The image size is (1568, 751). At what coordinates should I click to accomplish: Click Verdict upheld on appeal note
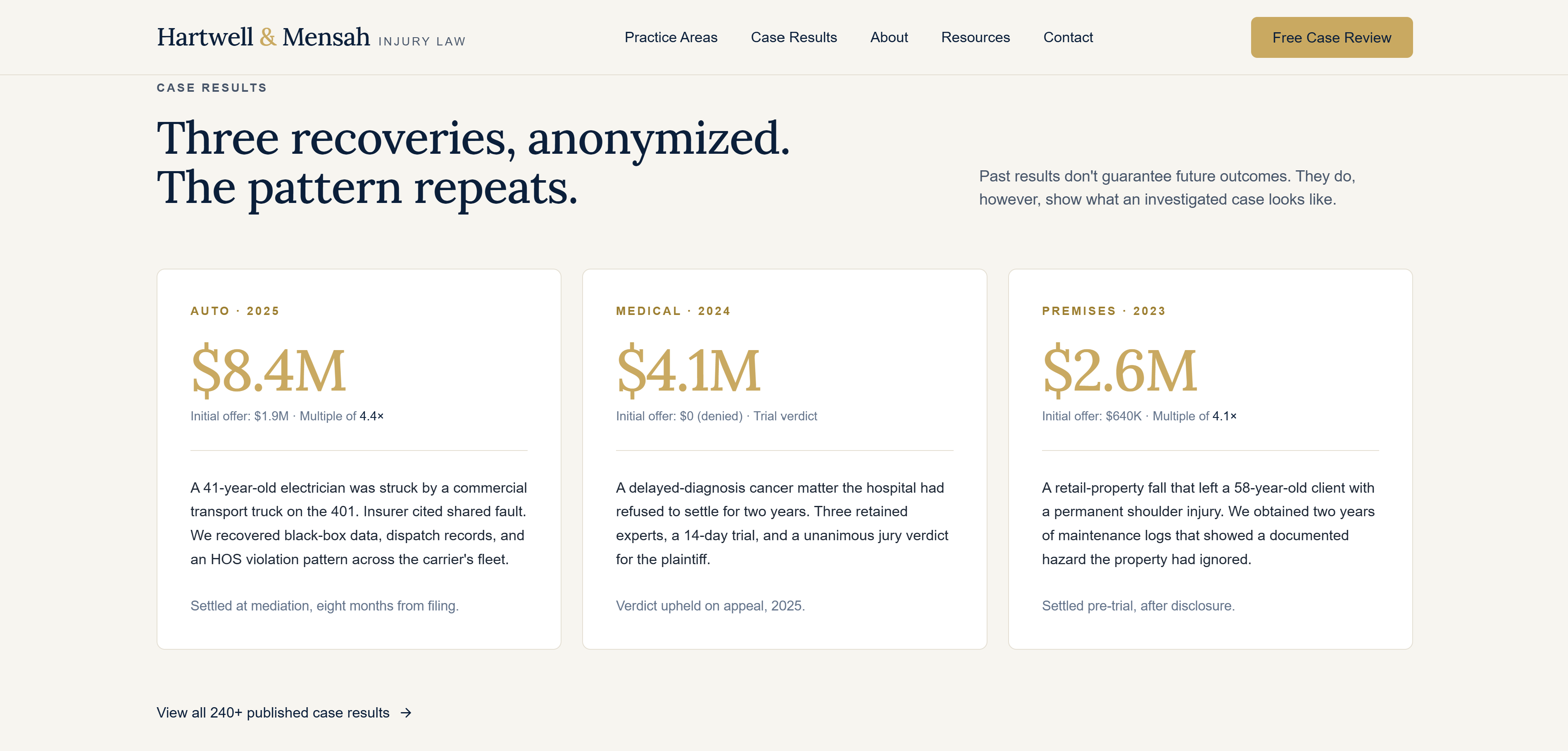710,606
